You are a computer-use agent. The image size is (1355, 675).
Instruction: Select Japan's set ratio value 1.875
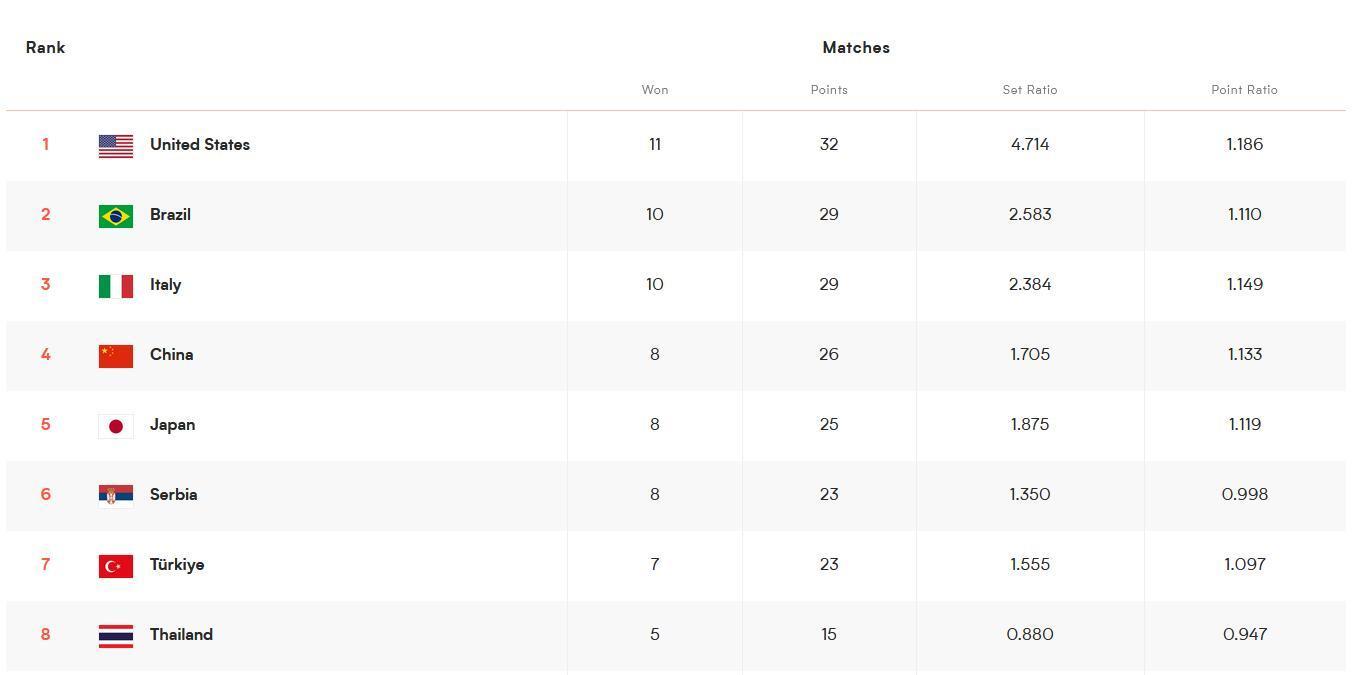pos(1030,425)
